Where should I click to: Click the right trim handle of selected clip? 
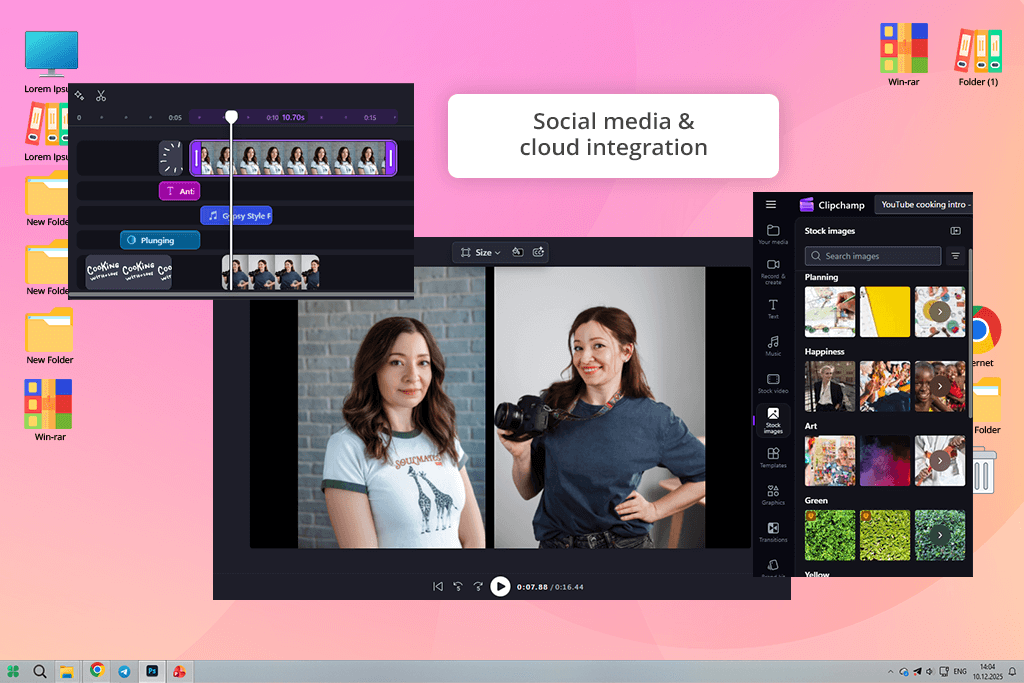coord(391,158)
